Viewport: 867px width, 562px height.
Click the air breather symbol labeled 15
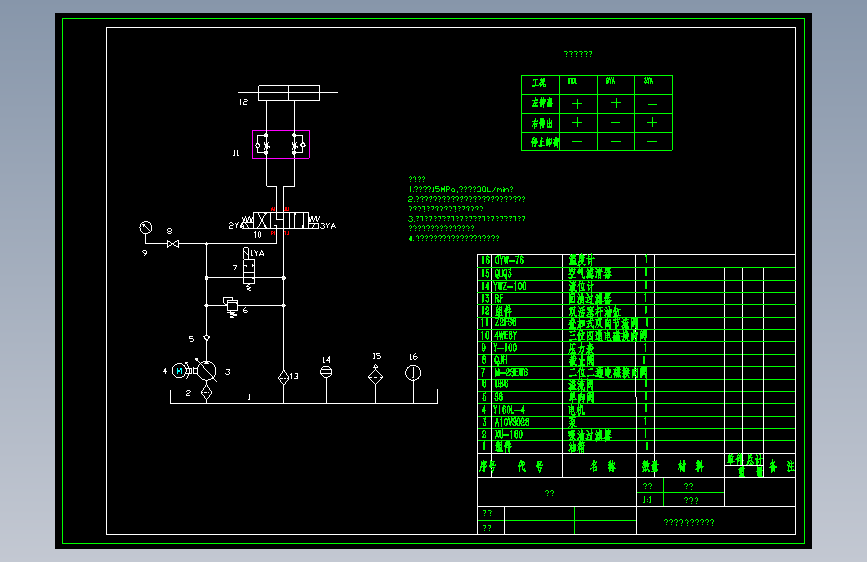pyautogui.click(x=375, y=376)
